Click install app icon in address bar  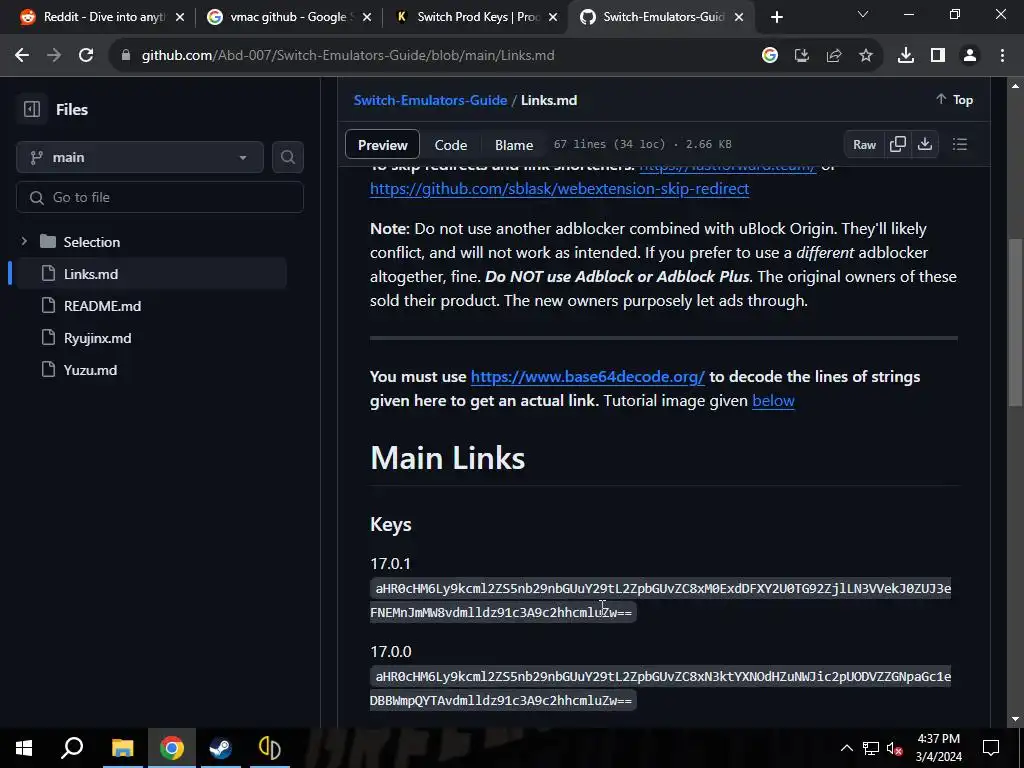pyautogui.click(x=802, y=56)
